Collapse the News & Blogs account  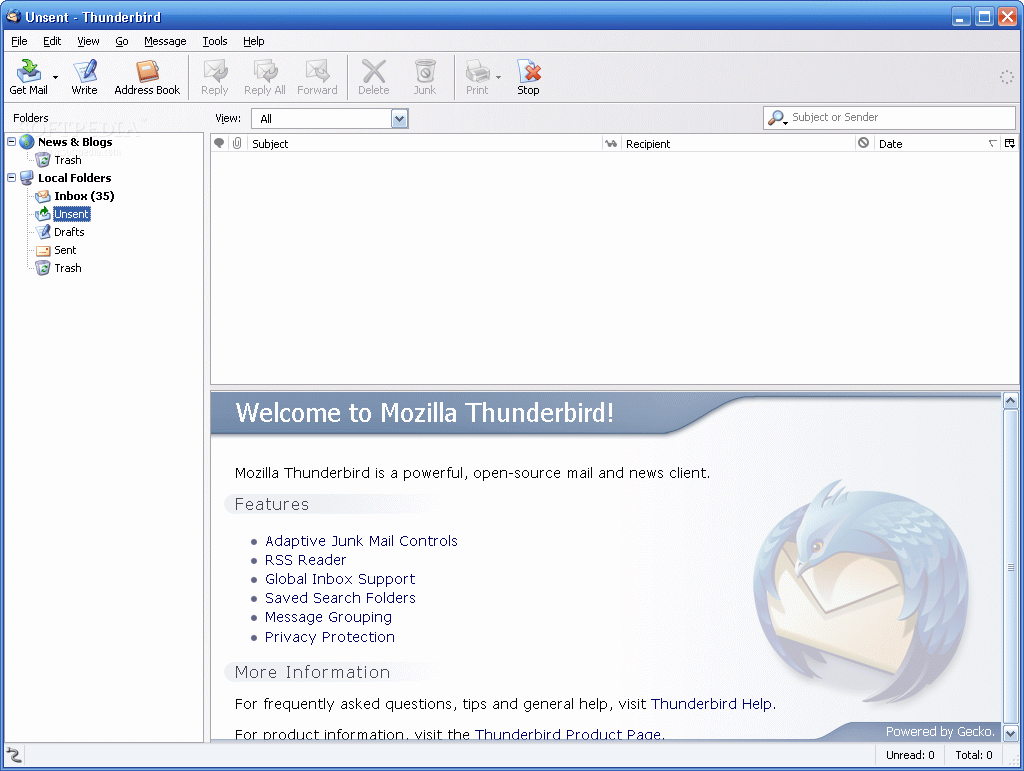point(12,142)
